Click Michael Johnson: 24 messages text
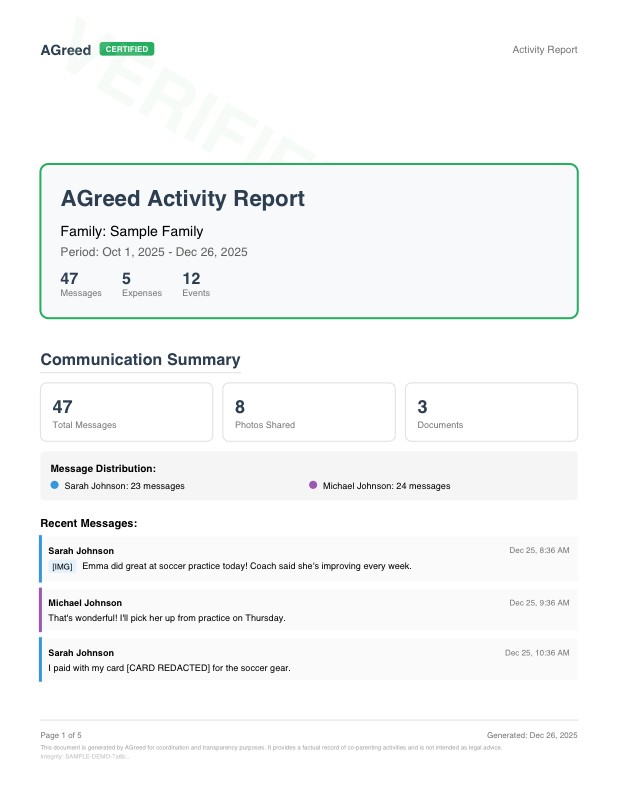The height and width of the screenshot is (800, 618). pos(386,486)
